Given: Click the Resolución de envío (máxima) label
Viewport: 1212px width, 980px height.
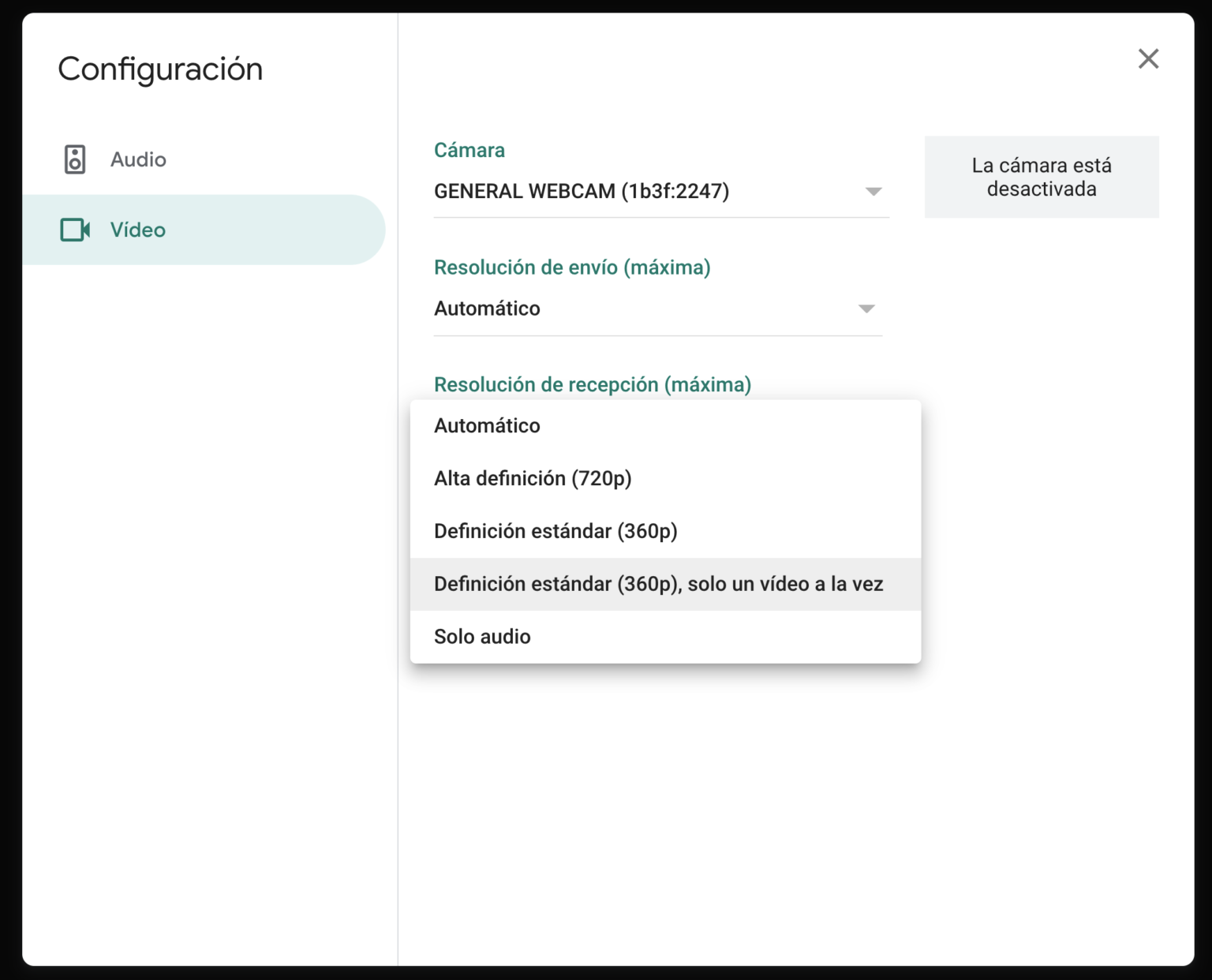Looking at the screenshot, I should pyautogui.click(x=572, y=267).
